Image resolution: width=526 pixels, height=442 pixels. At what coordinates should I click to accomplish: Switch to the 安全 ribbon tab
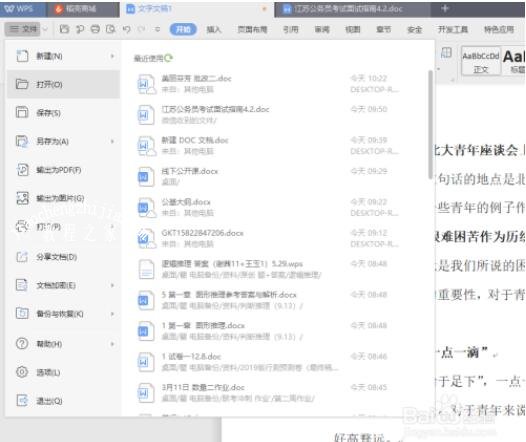[414, 30]
